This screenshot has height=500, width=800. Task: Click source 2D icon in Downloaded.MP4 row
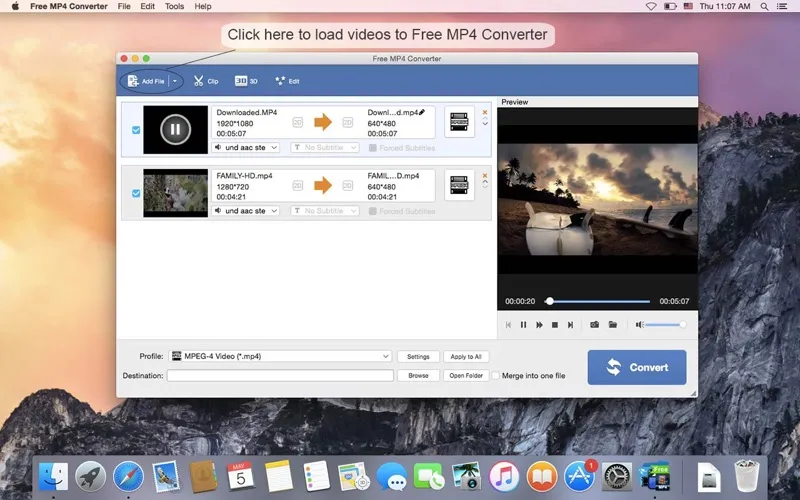pos(297,122)
